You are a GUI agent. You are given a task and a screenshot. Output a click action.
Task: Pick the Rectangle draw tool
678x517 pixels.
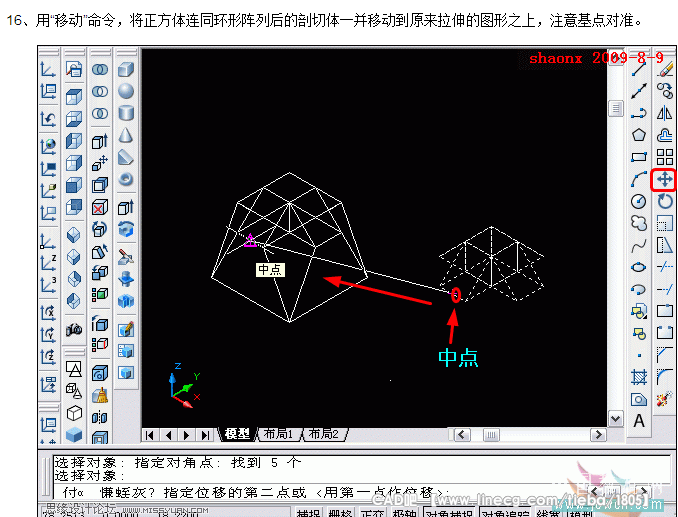[639, 157]
